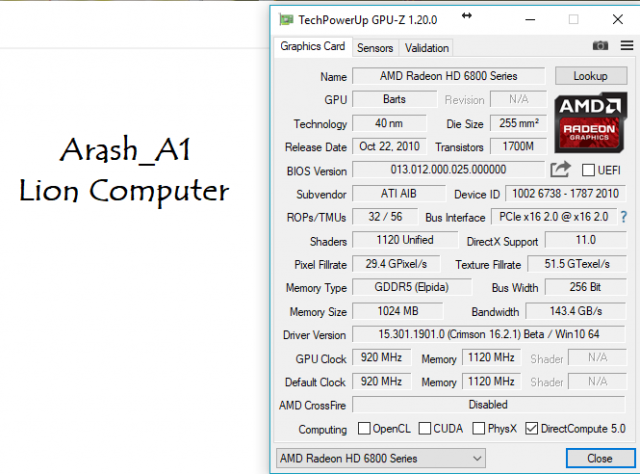
Task: Click the AMD Radeon Graphics logo
Action: [591, 120]
